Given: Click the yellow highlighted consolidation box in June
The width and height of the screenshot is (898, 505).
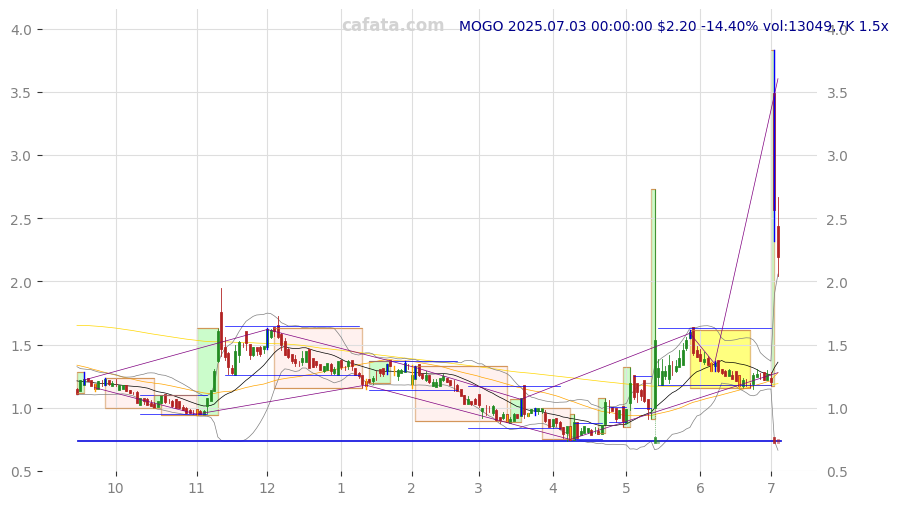Looking at the screenshot, I should point(720,360).
